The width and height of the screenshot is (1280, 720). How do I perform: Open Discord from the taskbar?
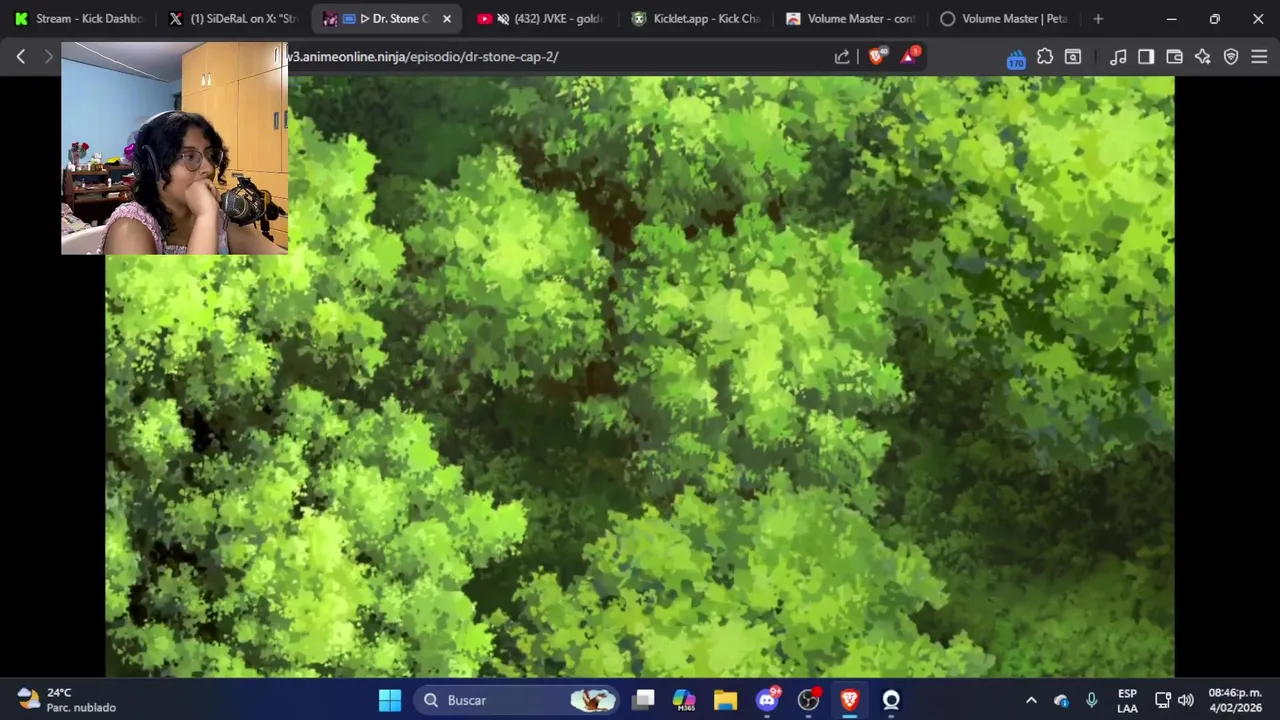[767, 700]
